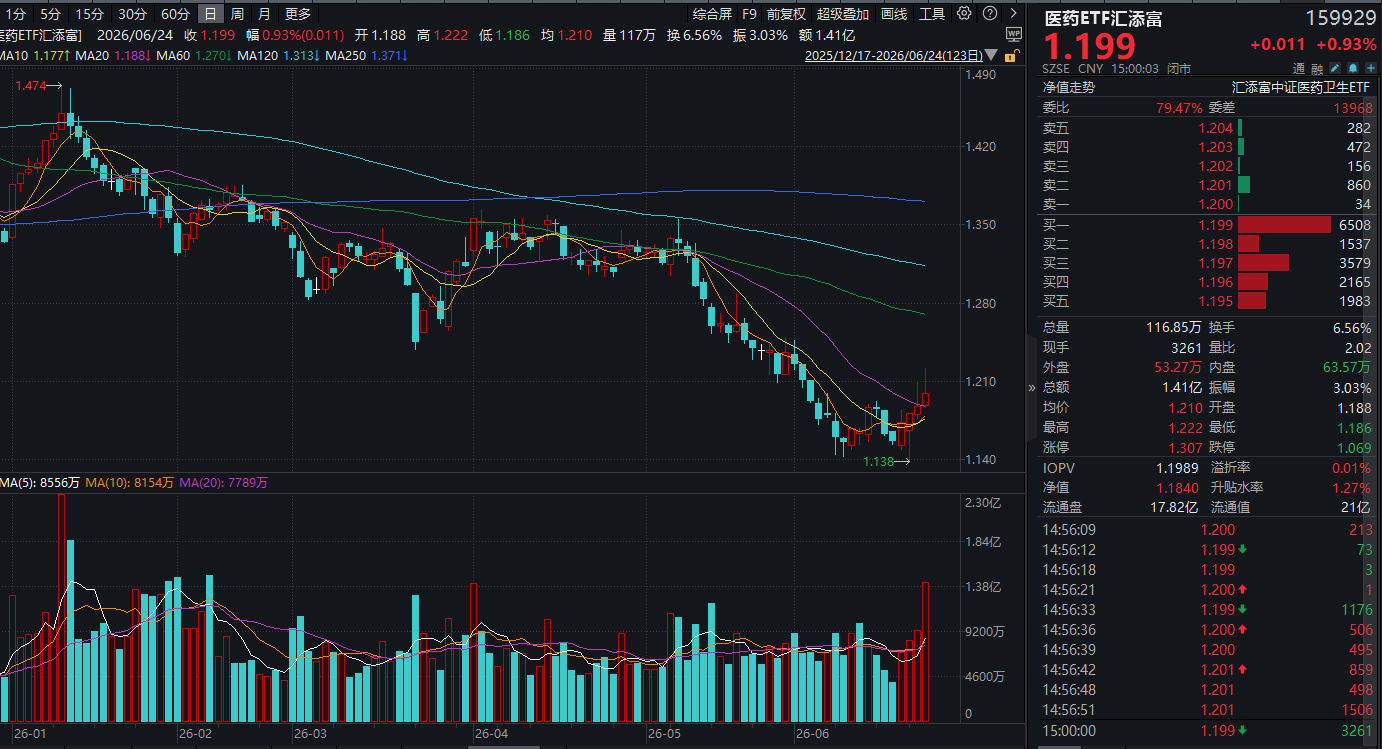
Task: Switch to the 周 weekly tab
Action: coord(237,14)
